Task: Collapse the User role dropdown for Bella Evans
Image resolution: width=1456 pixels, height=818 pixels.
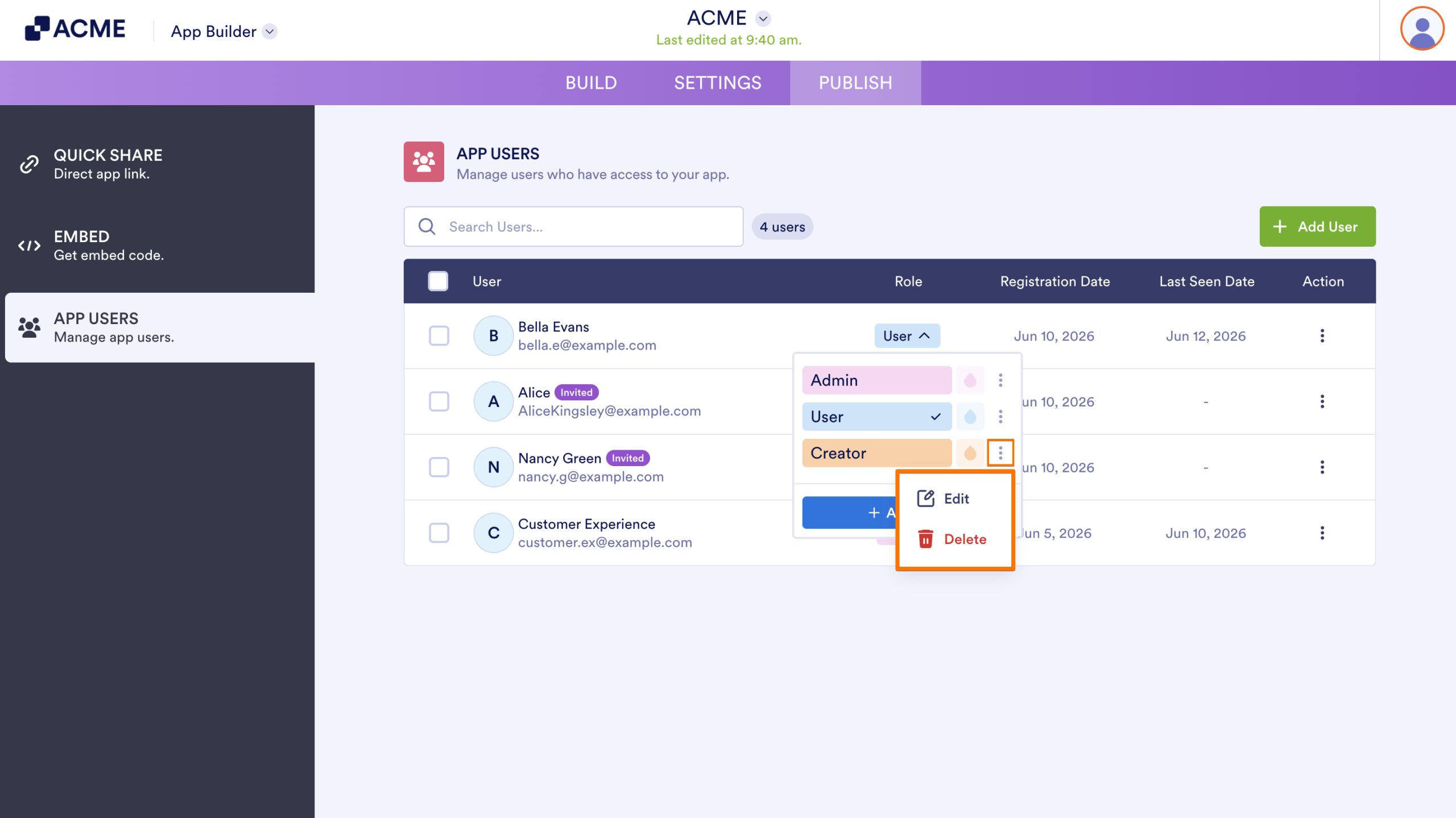Action: (x=907, y=335)
